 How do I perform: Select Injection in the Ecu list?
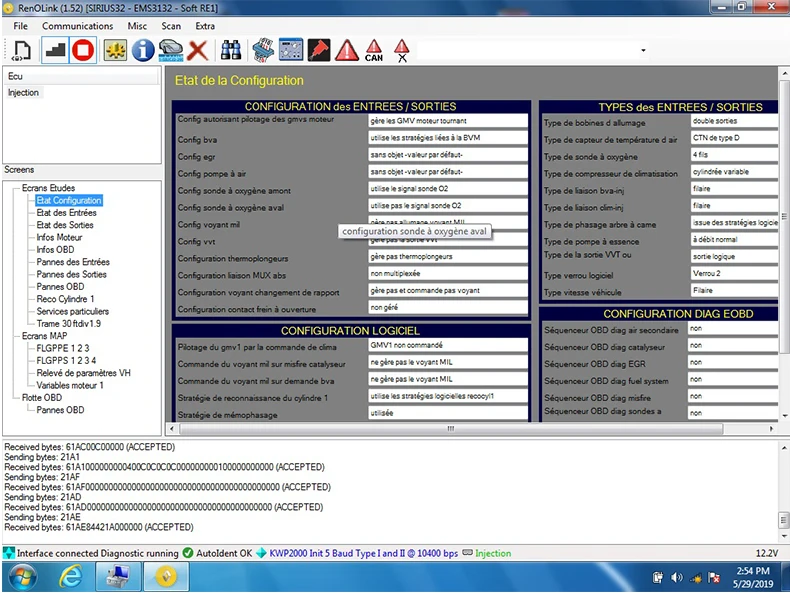pos(23,92)
